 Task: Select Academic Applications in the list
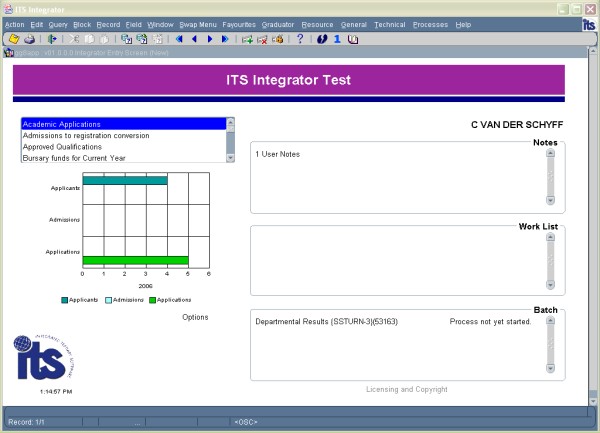[124, 124]
